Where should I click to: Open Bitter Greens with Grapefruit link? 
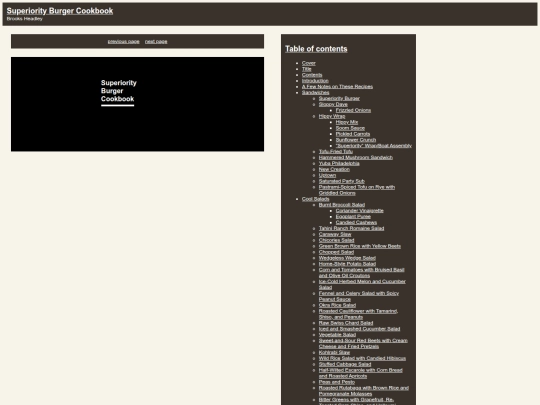pos(356,400)
